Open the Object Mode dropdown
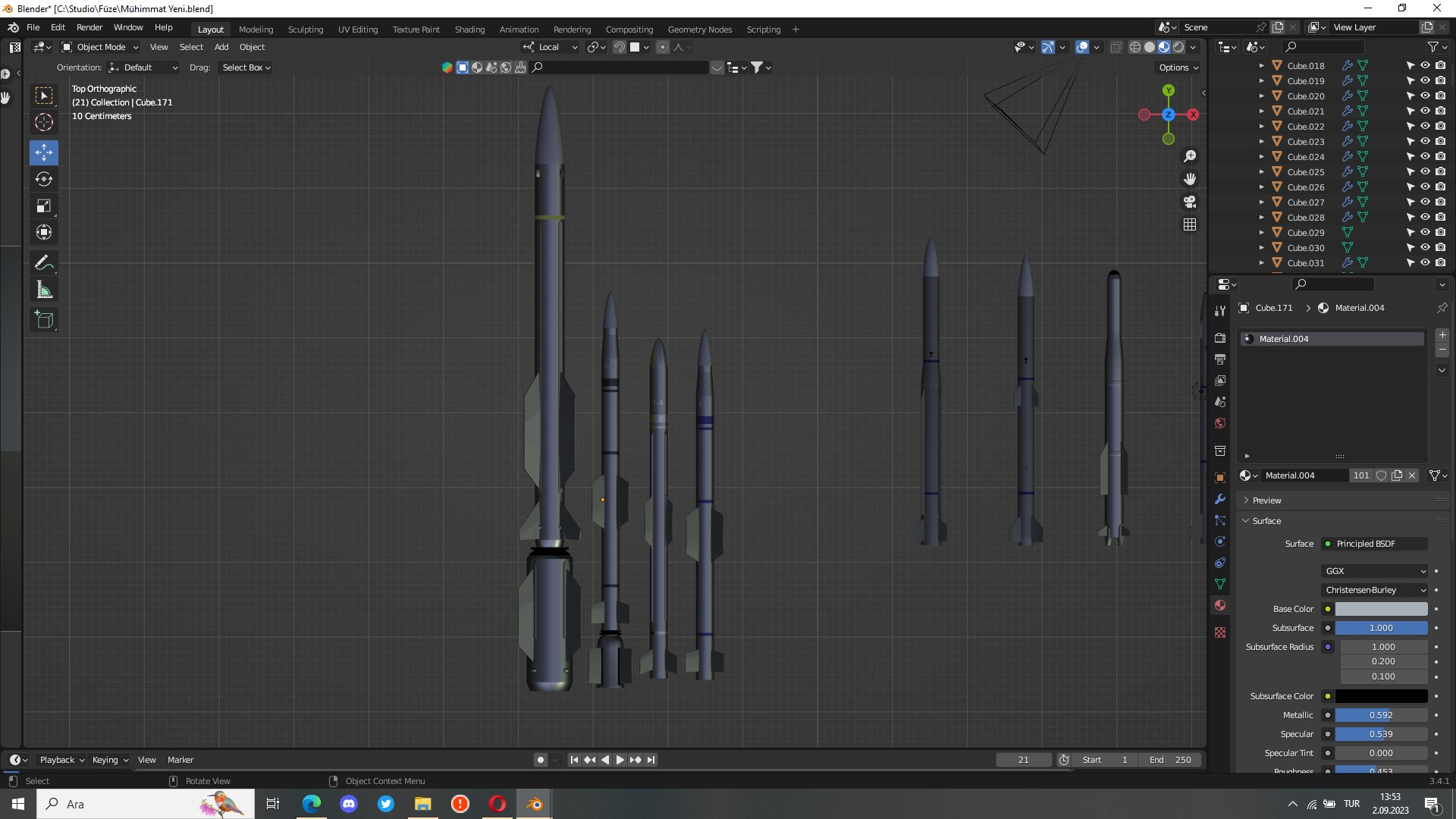 point(101,47)
